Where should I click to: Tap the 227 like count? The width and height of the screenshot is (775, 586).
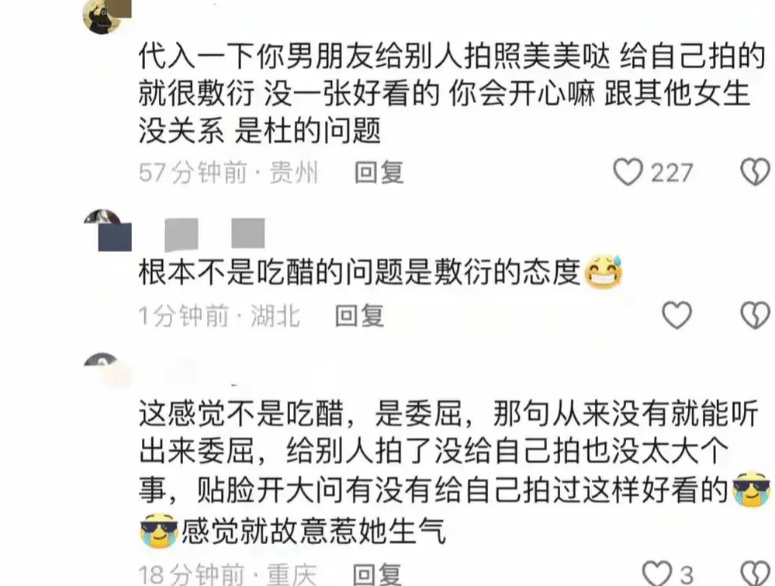click(672, 173)
